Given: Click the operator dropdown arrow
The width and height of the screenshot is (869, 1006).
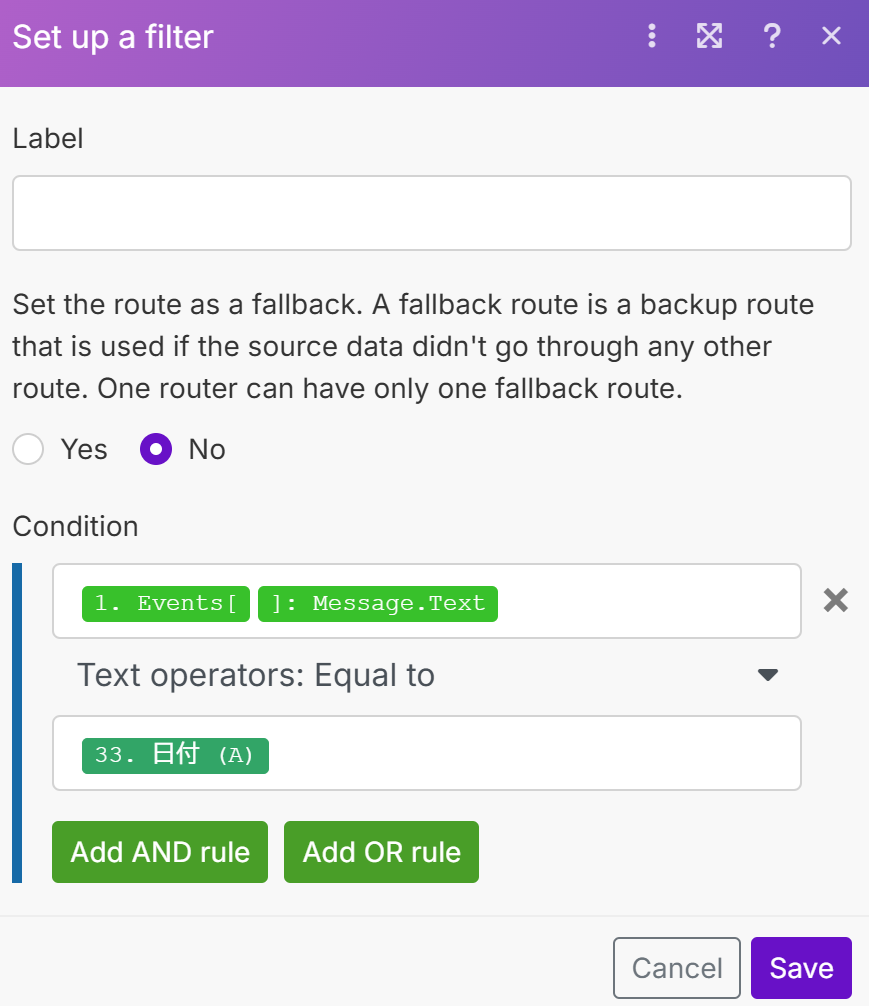Looking at the screenshot, I should pos(767,676).
